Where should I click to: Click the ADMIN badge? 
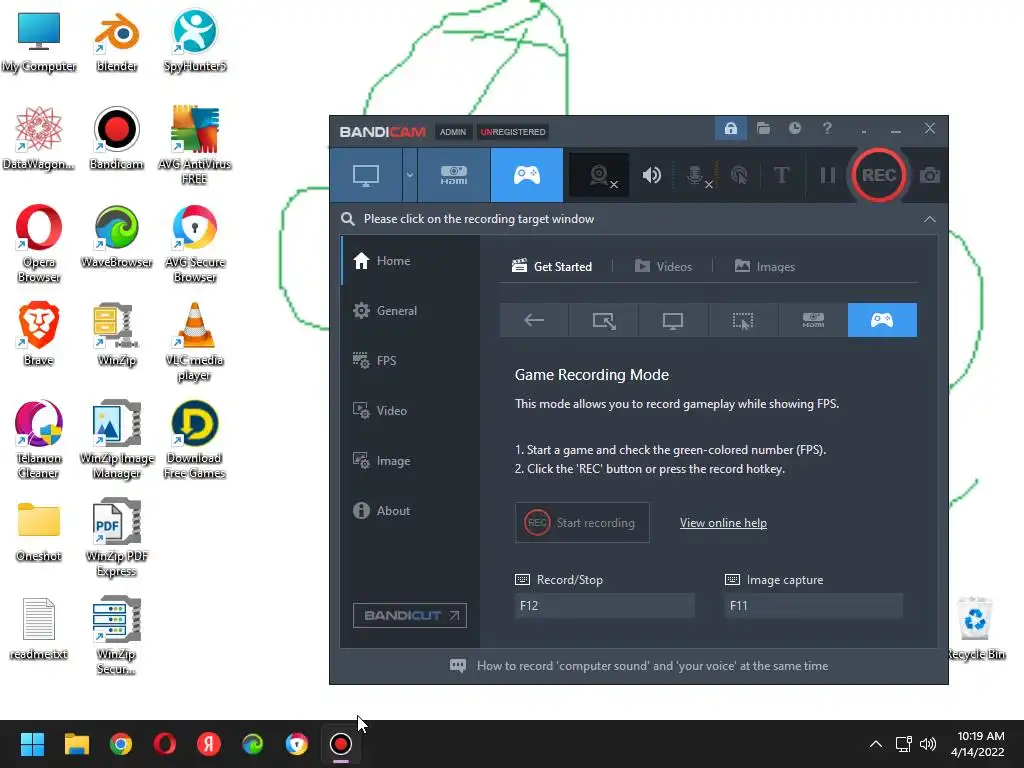[453, 132]
